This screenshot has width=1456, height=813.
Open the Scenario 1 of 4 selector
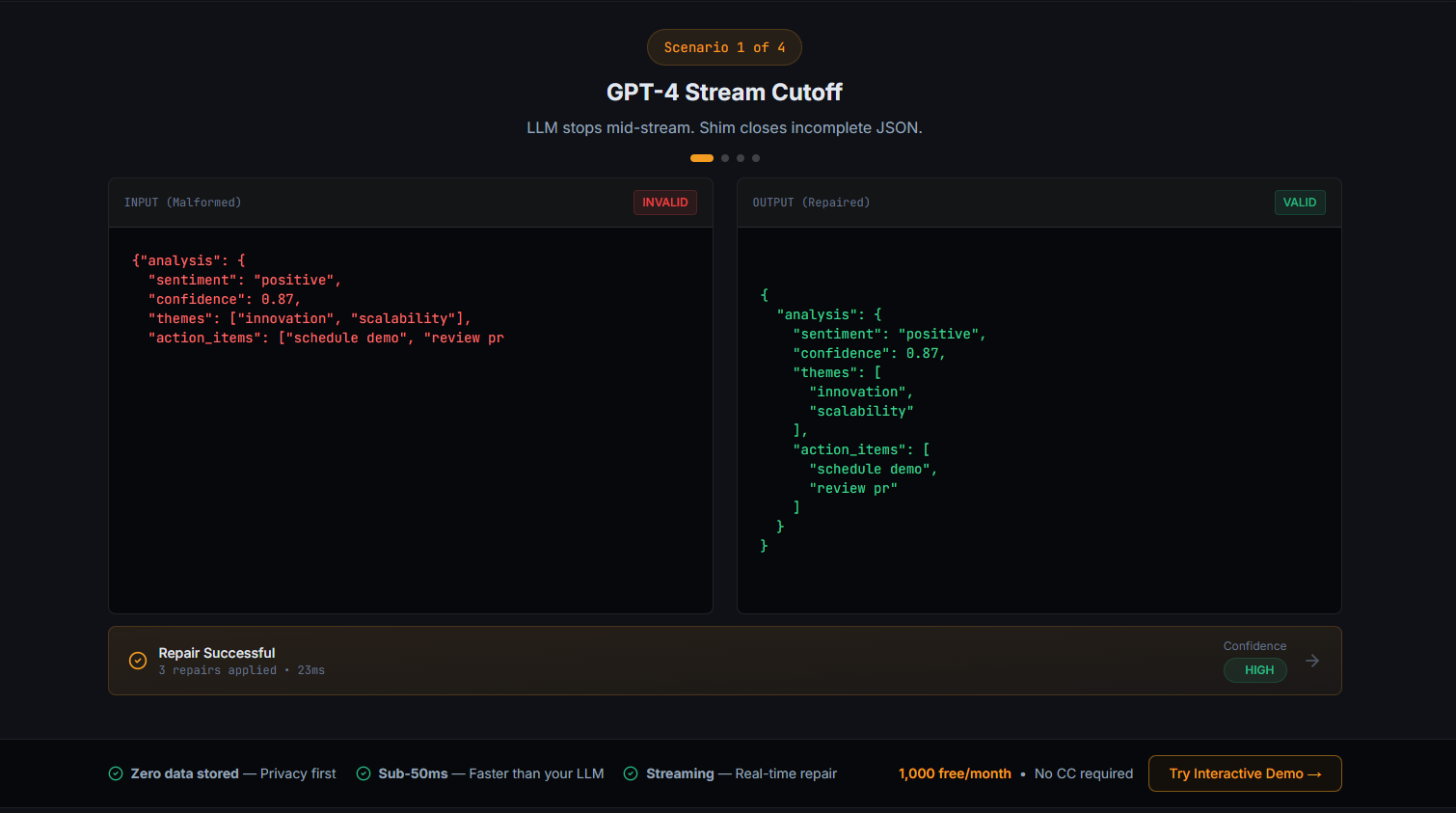click(x=724, y=46)
